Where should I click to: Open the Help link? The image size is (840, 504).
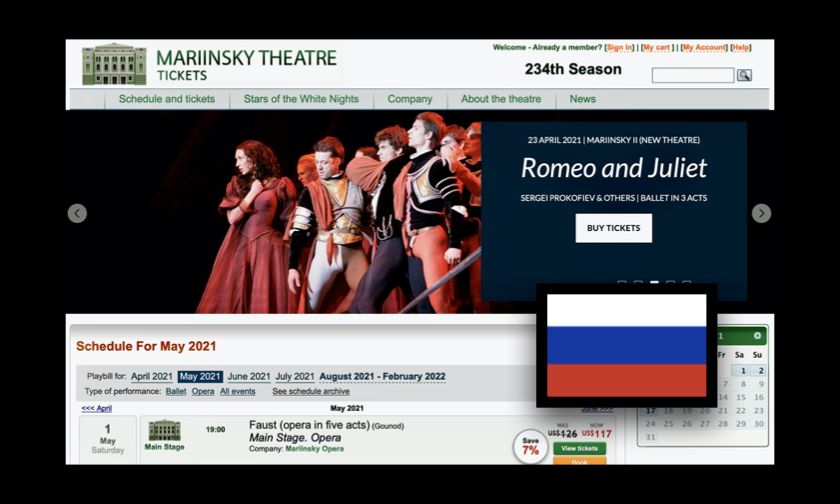pyautogui.click(x=740, y=48)
